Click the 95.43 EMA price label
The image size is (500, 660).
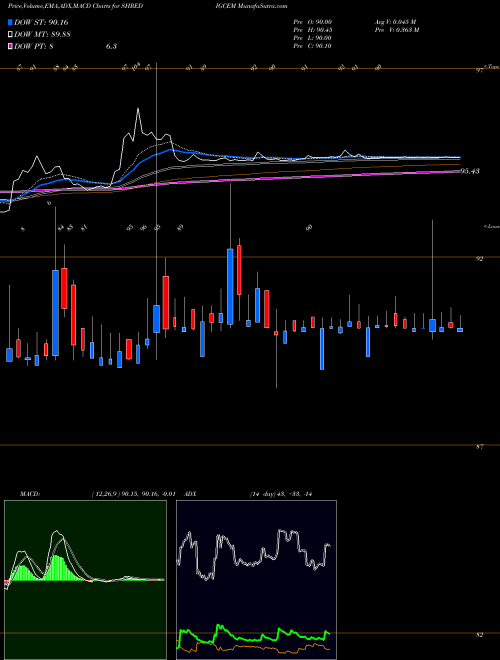pos(470,171)
